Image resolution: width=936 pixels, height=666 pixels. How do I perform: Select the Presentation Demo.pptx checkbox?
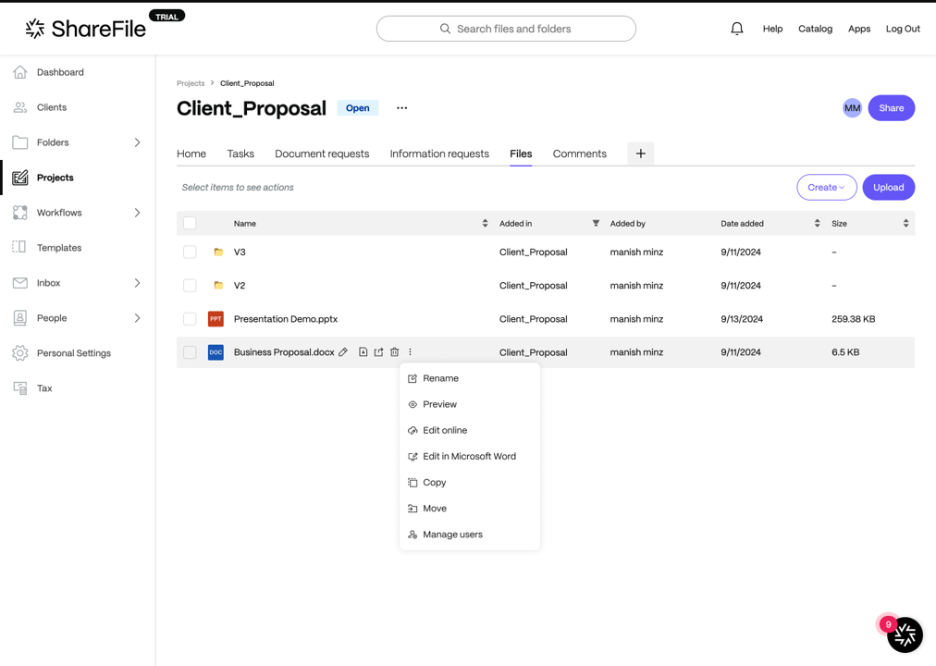[x=190, y=319]
